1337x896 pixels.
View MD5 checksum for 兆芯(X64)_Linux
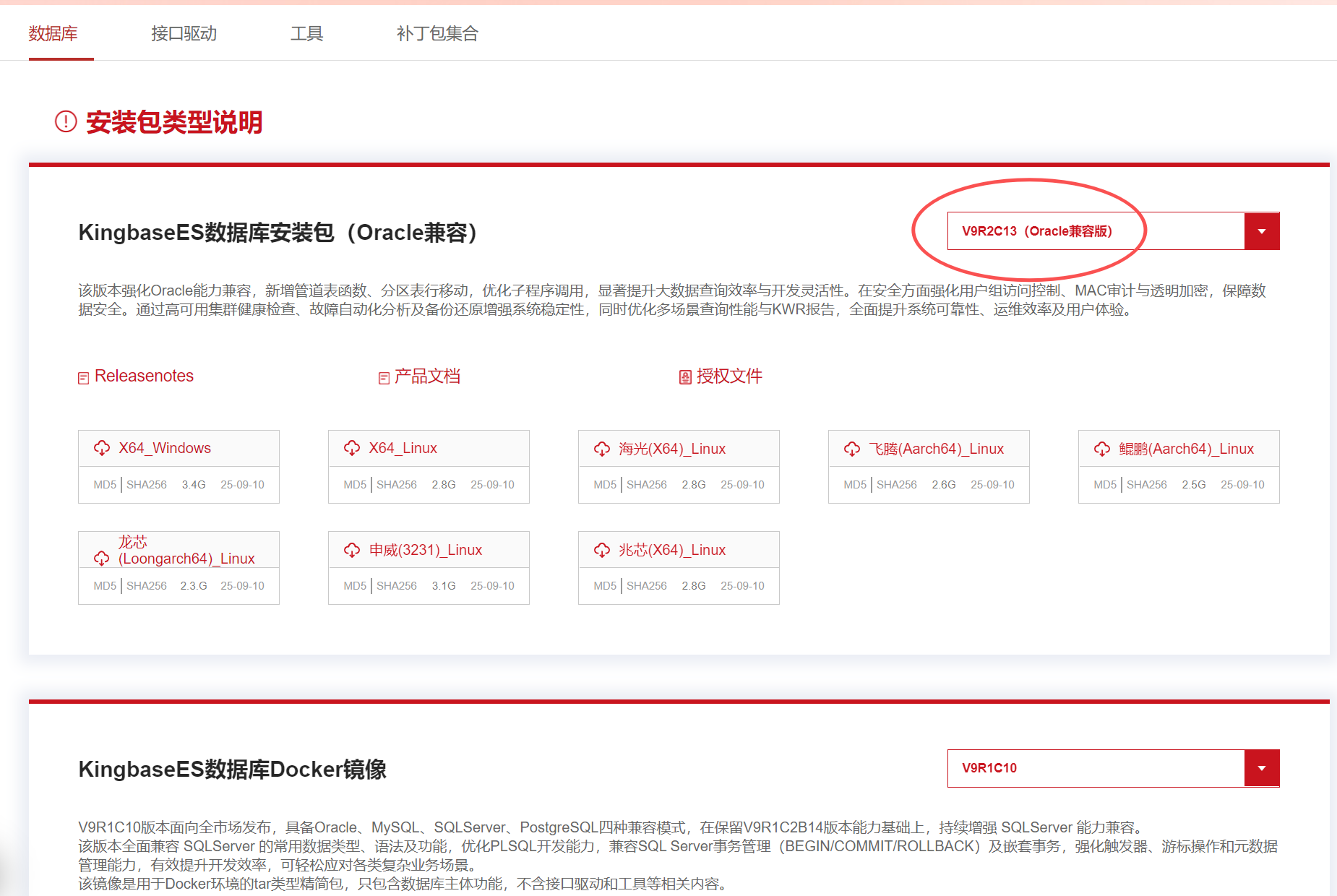point(605,586)
